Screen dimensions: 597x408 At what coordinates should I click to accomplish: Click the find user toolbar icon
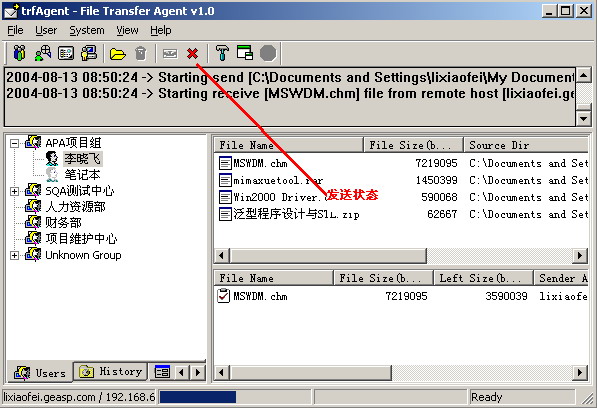click(x=43, y=53)
